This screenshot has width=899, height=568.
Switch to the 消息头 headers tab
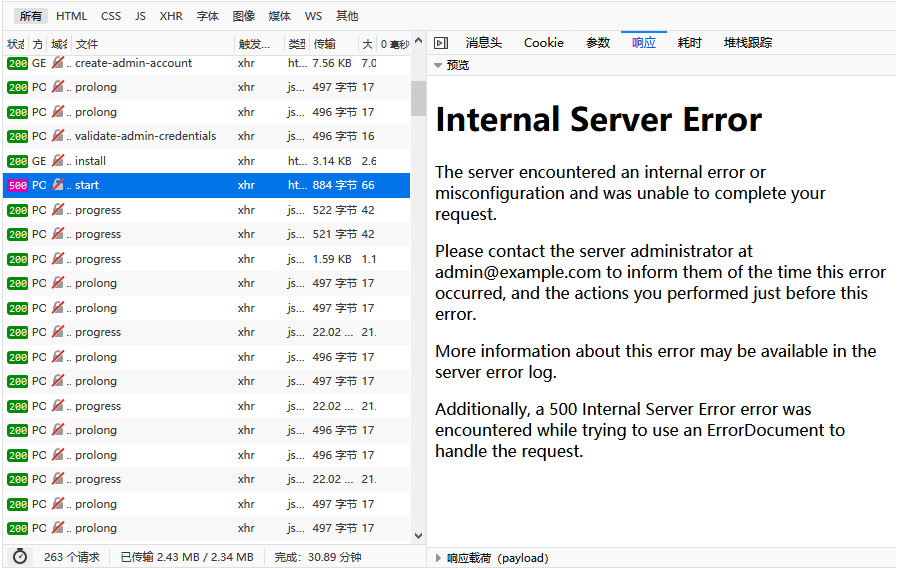pyautogui.click(x=483, y=43)
